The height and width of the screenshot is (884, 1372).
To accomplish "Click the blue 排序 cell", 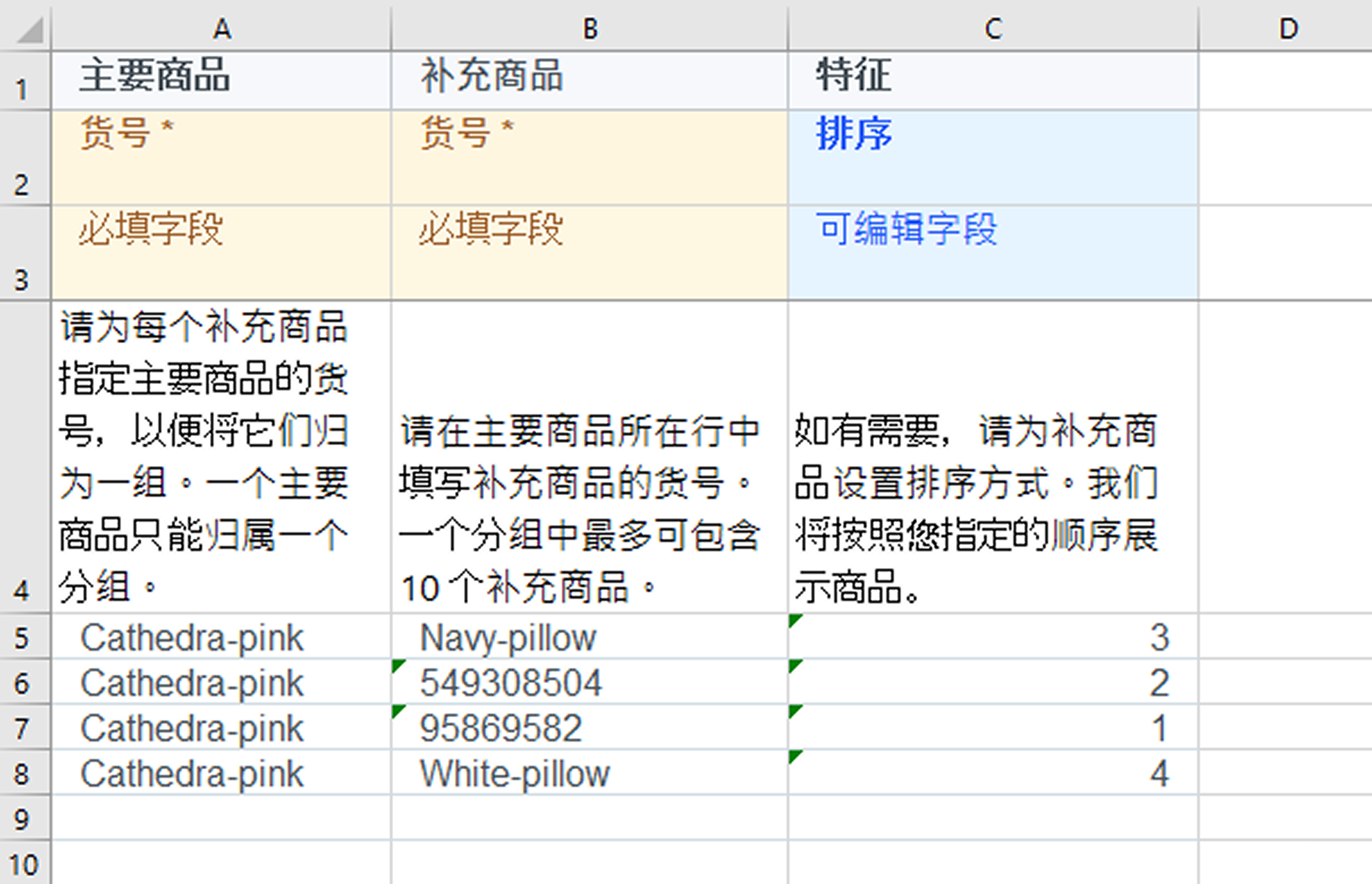I will point(853,134).
